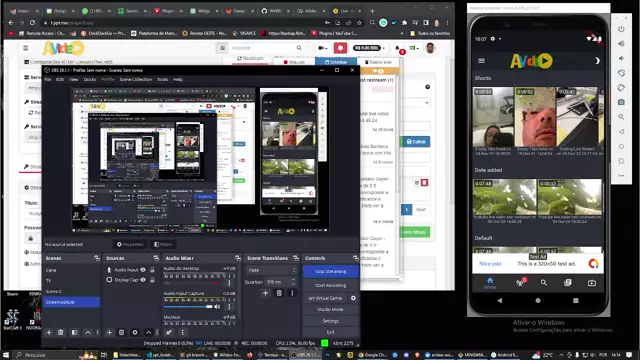640x360 pixels.
Task: Add a scene transition with plus icon
Action: pyautogui.click(x=265, y=293)
